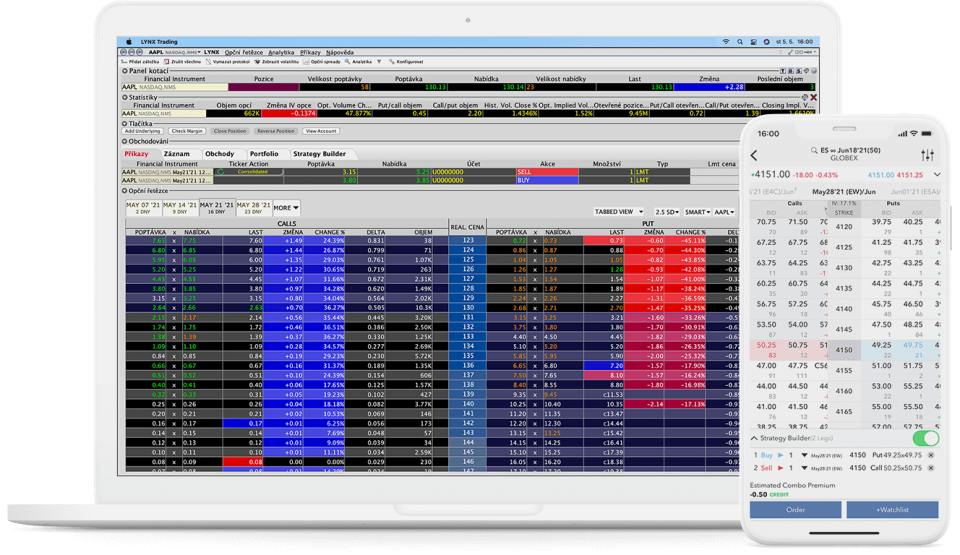Click Close Position button

tap(230, 131)
